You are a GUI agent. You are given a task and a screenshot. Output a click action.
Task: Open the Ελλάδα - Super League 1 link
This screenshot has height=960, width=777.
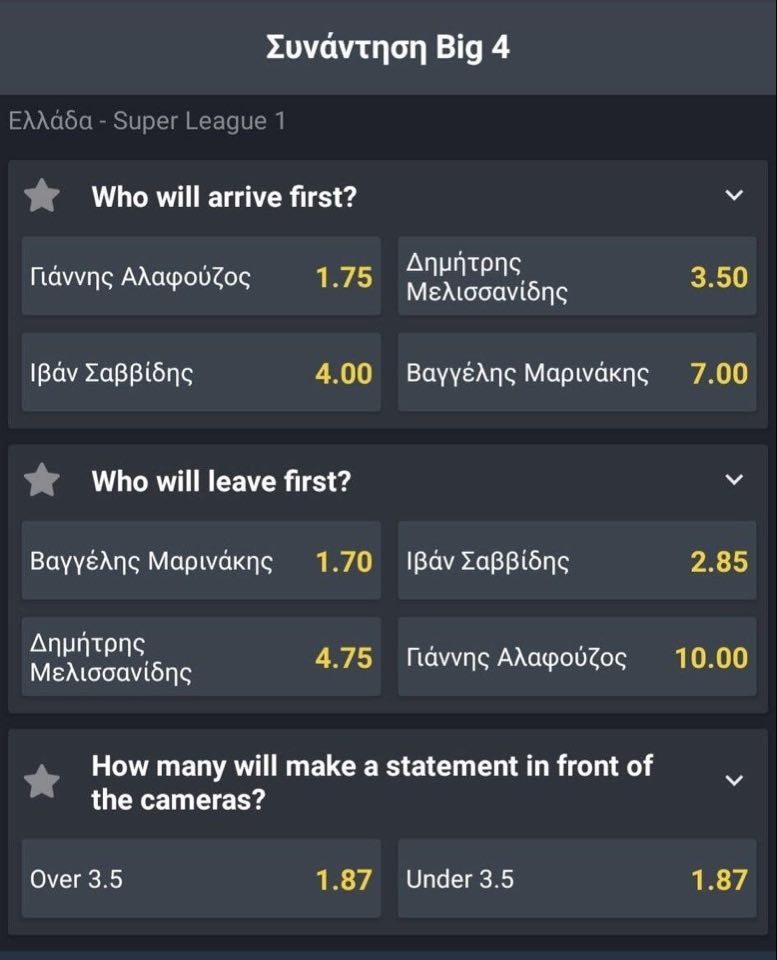(x=147, y=122)
